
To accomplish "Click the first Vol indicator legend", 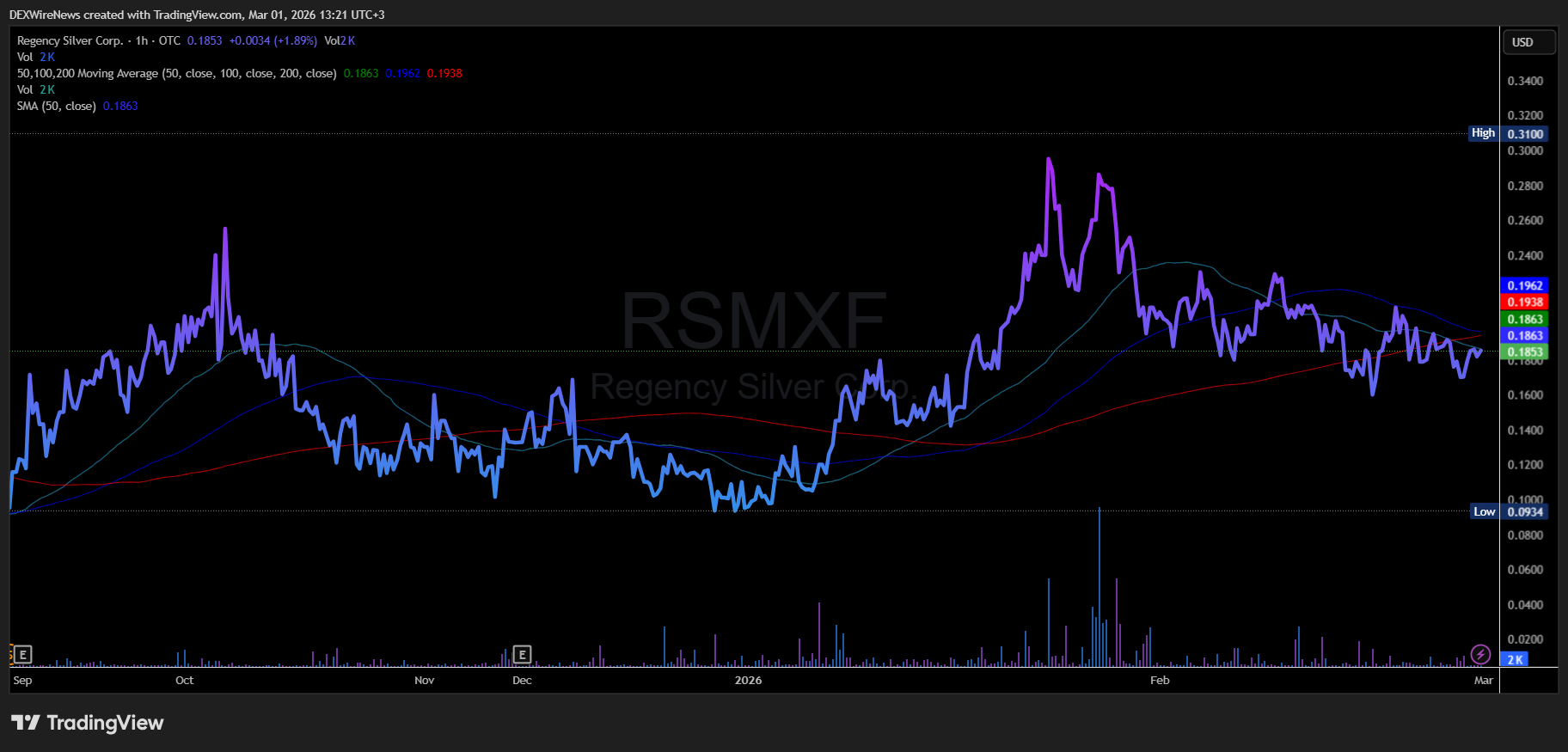I will [x=25, y=57].
